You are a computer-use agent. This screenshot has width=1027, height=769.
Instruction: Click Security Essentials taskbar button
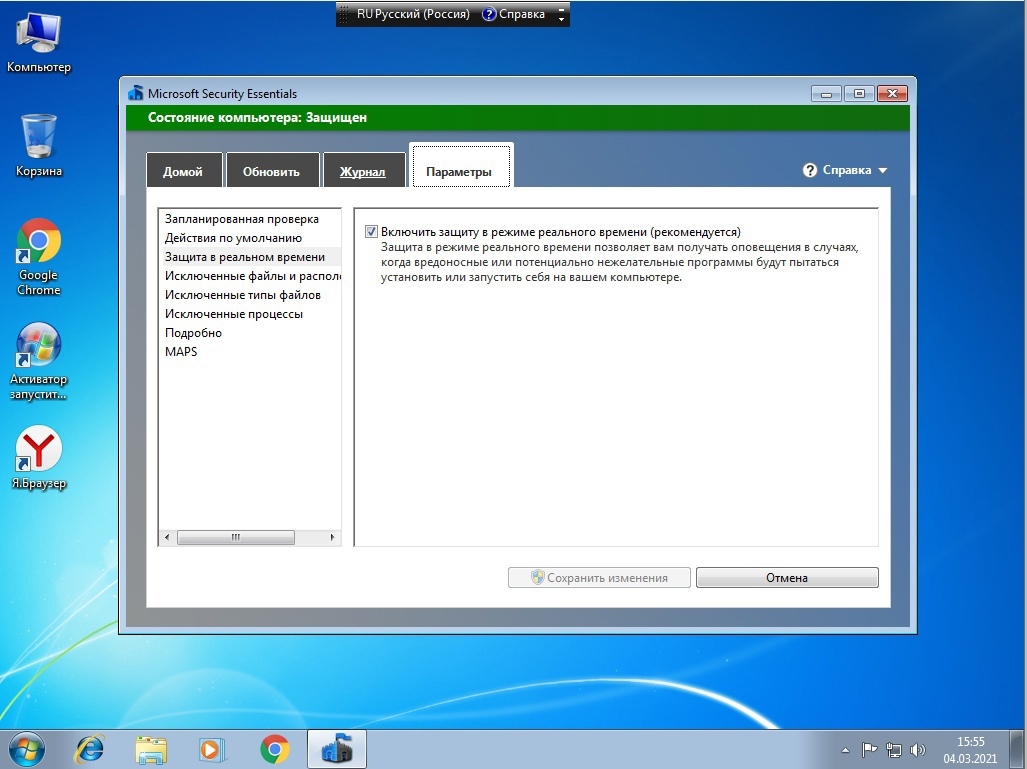(x=337, y=749)
